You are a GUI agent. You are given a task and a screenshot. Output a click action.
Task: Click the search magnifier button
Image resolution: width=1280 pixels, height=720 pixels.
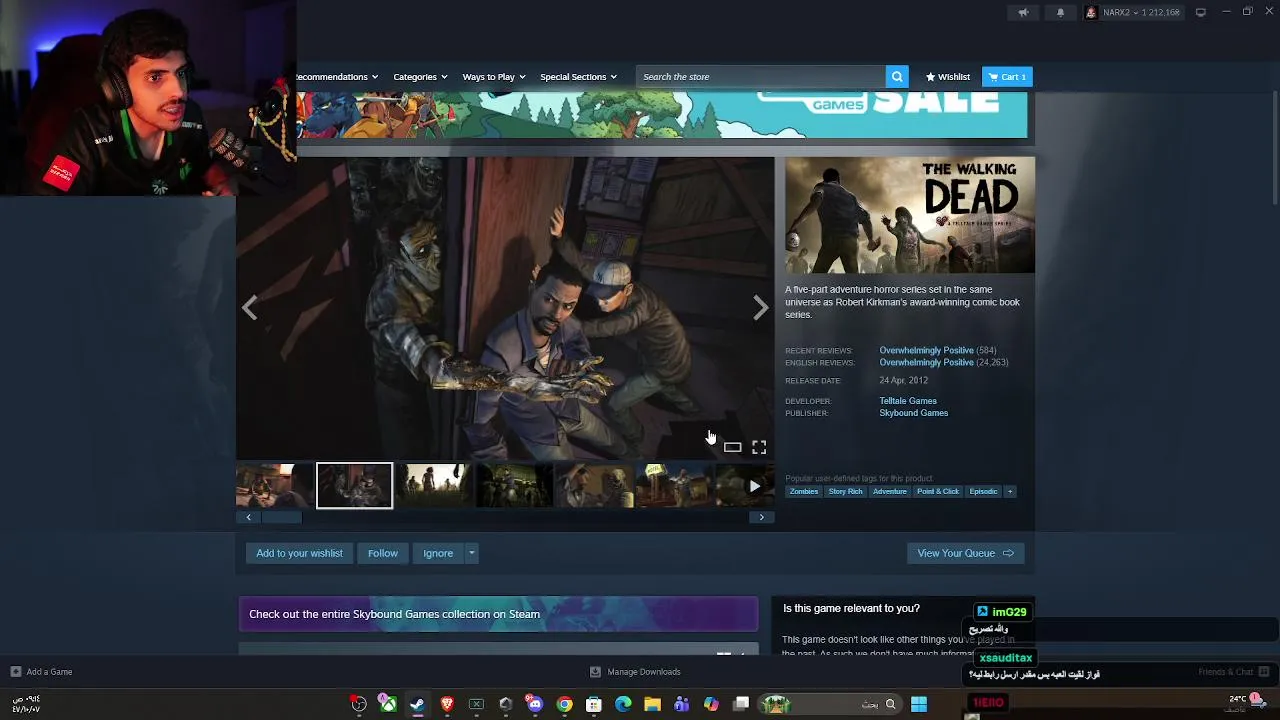(897, 77)
